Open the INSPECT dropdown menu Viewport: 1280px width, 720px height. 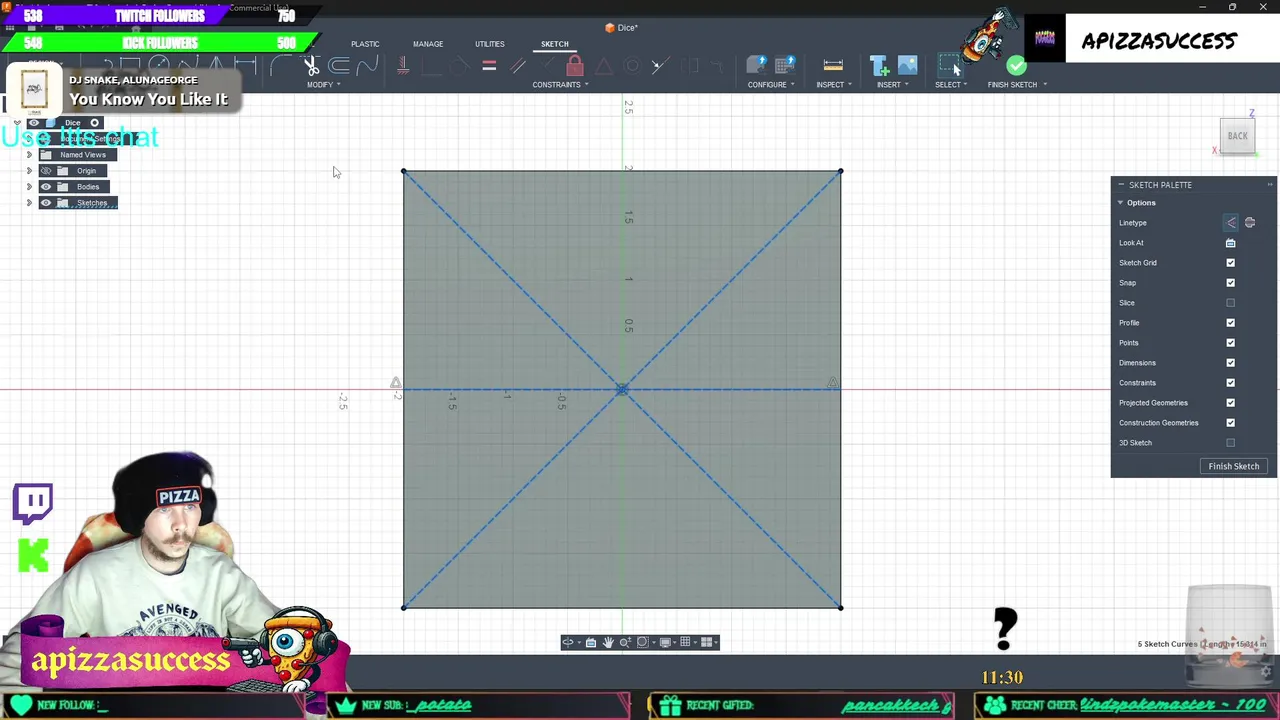pyautogui.click(x=834, y=85)
